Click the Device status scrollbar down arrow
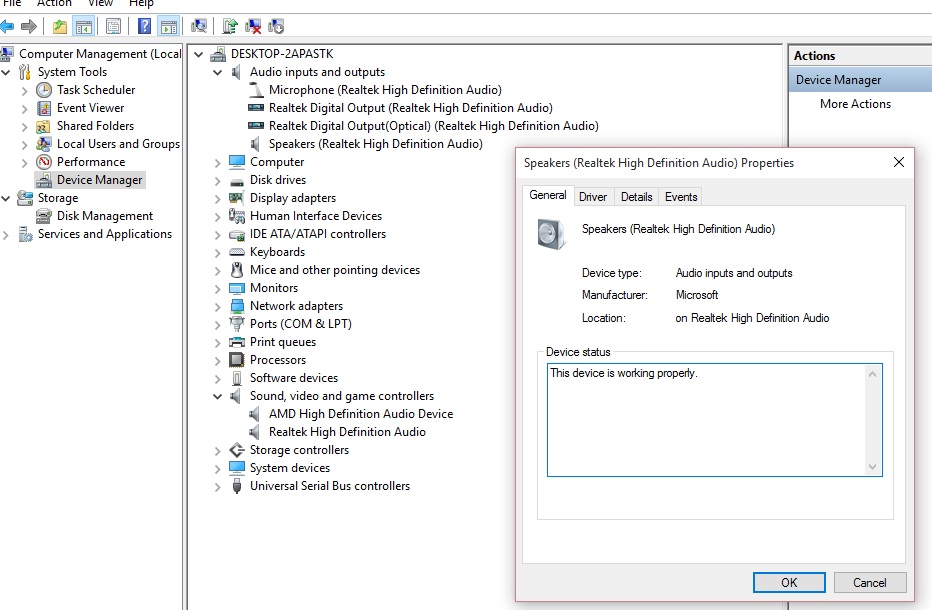 point(873,467)
